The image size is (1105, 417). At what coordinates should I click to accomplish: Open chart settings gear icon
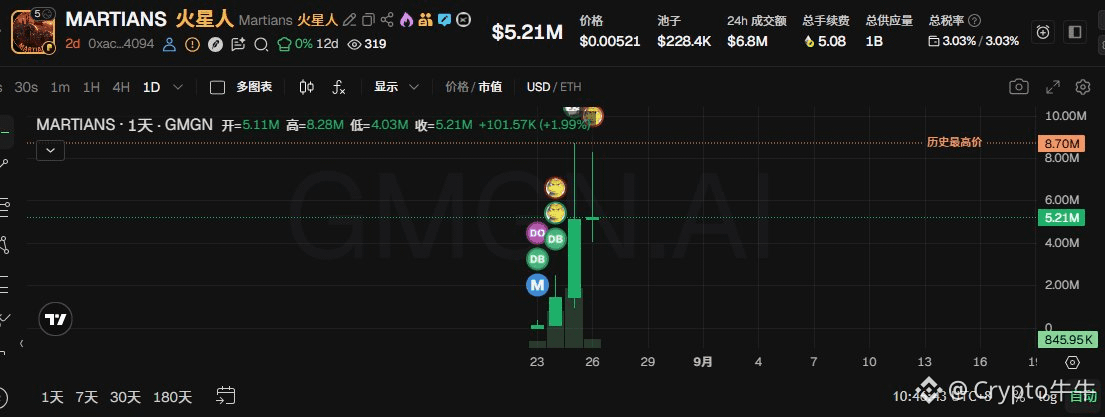(x=1083, y=87)
